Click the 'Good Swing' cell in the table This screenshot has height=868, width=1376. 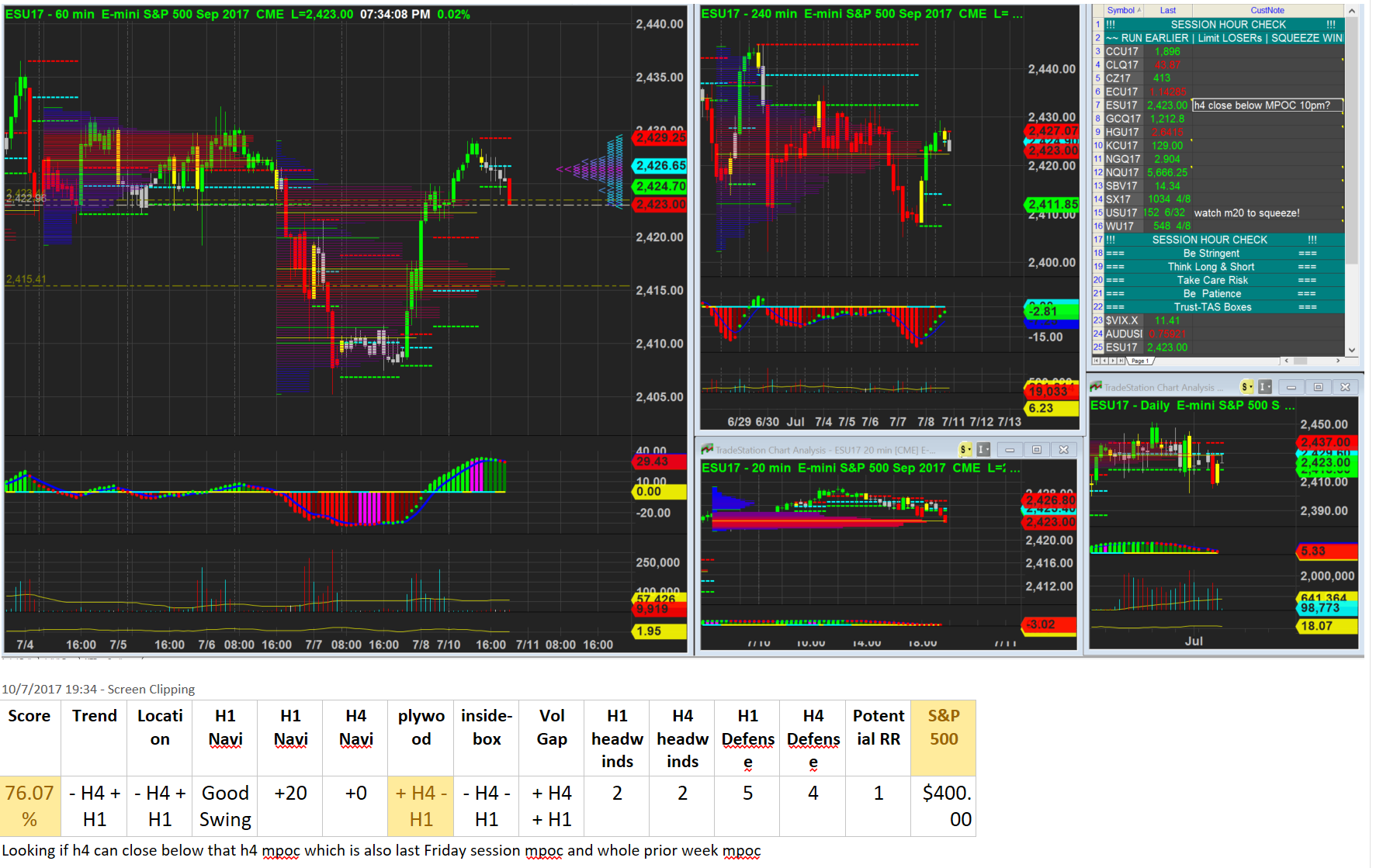pos(225,806)
